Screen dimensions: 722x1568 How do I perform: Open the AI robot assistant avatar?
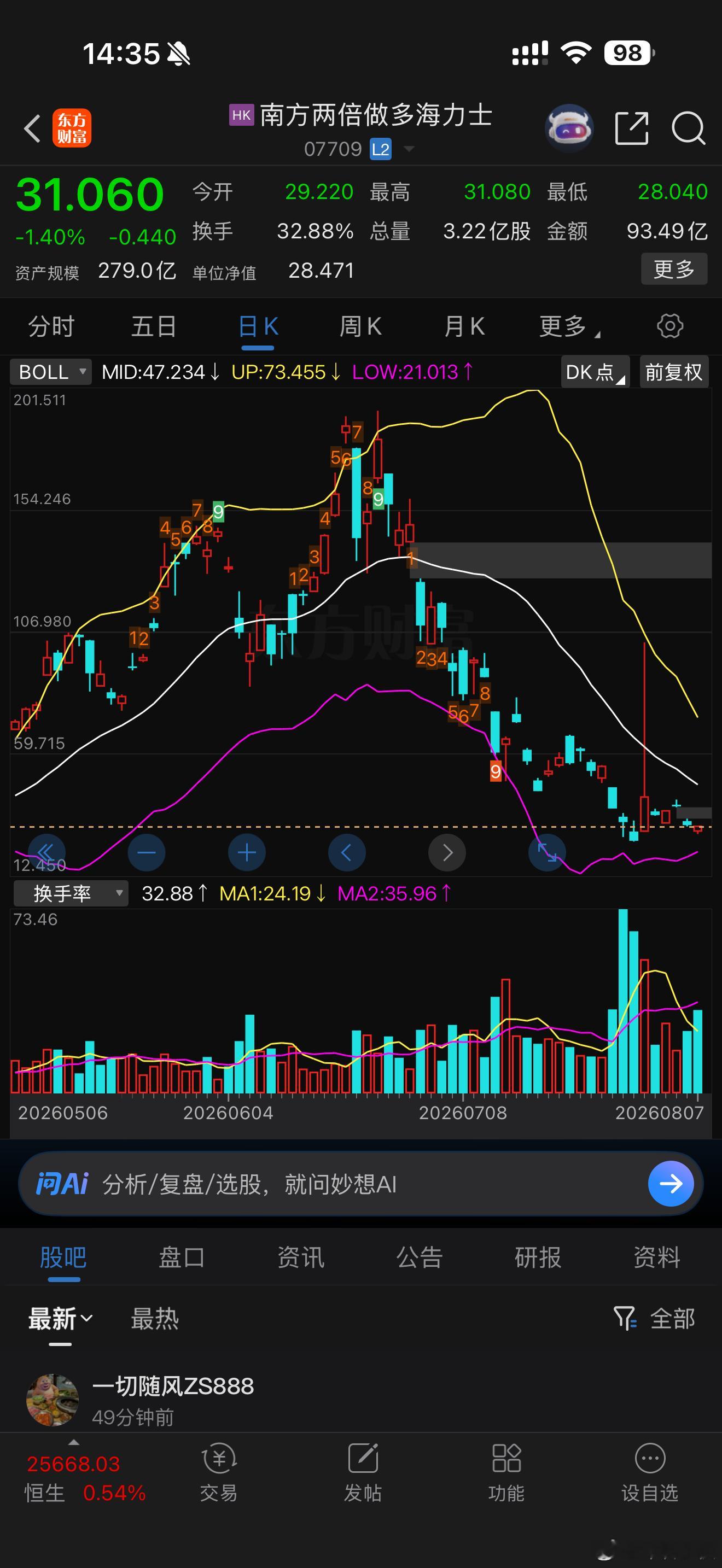click(x=569, y=128)
